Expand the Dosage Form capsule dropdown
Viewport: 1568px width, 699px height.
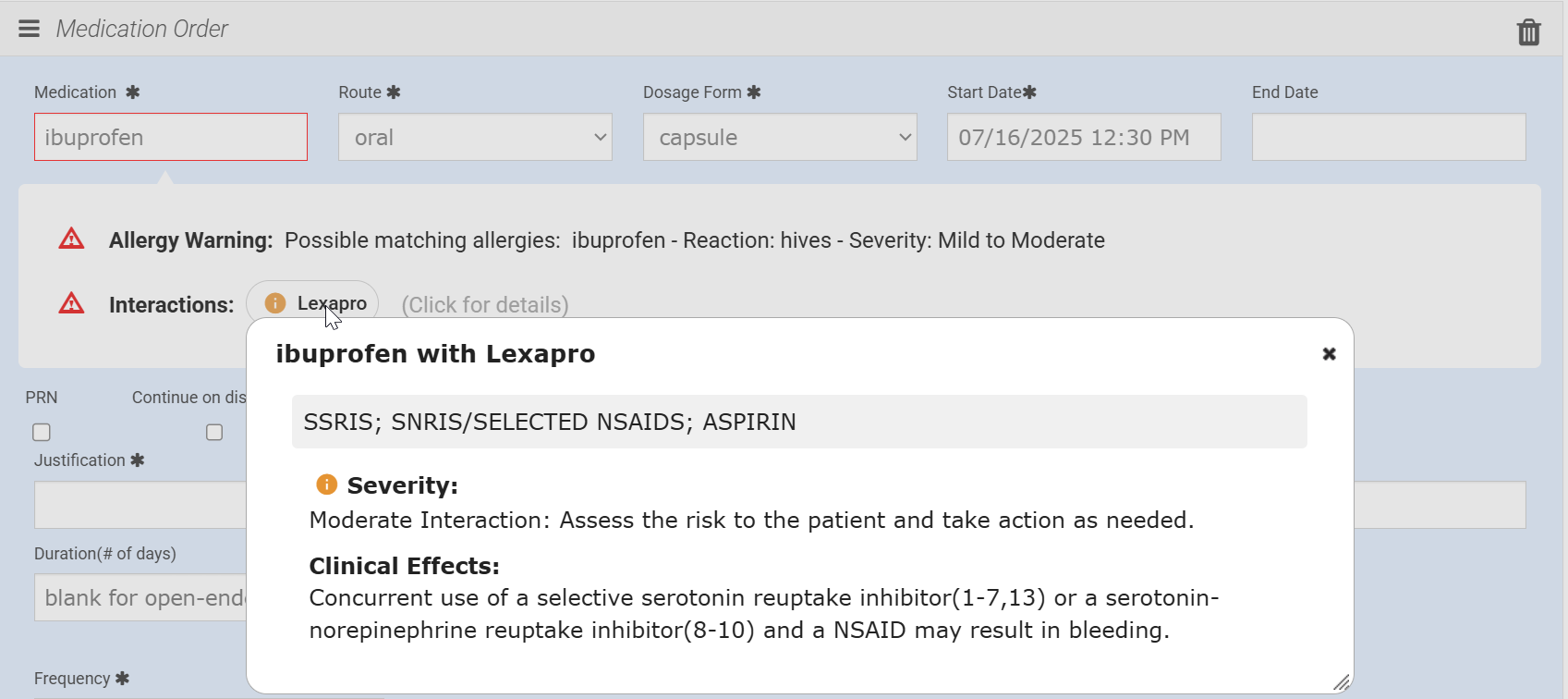(x=780, y=138)
